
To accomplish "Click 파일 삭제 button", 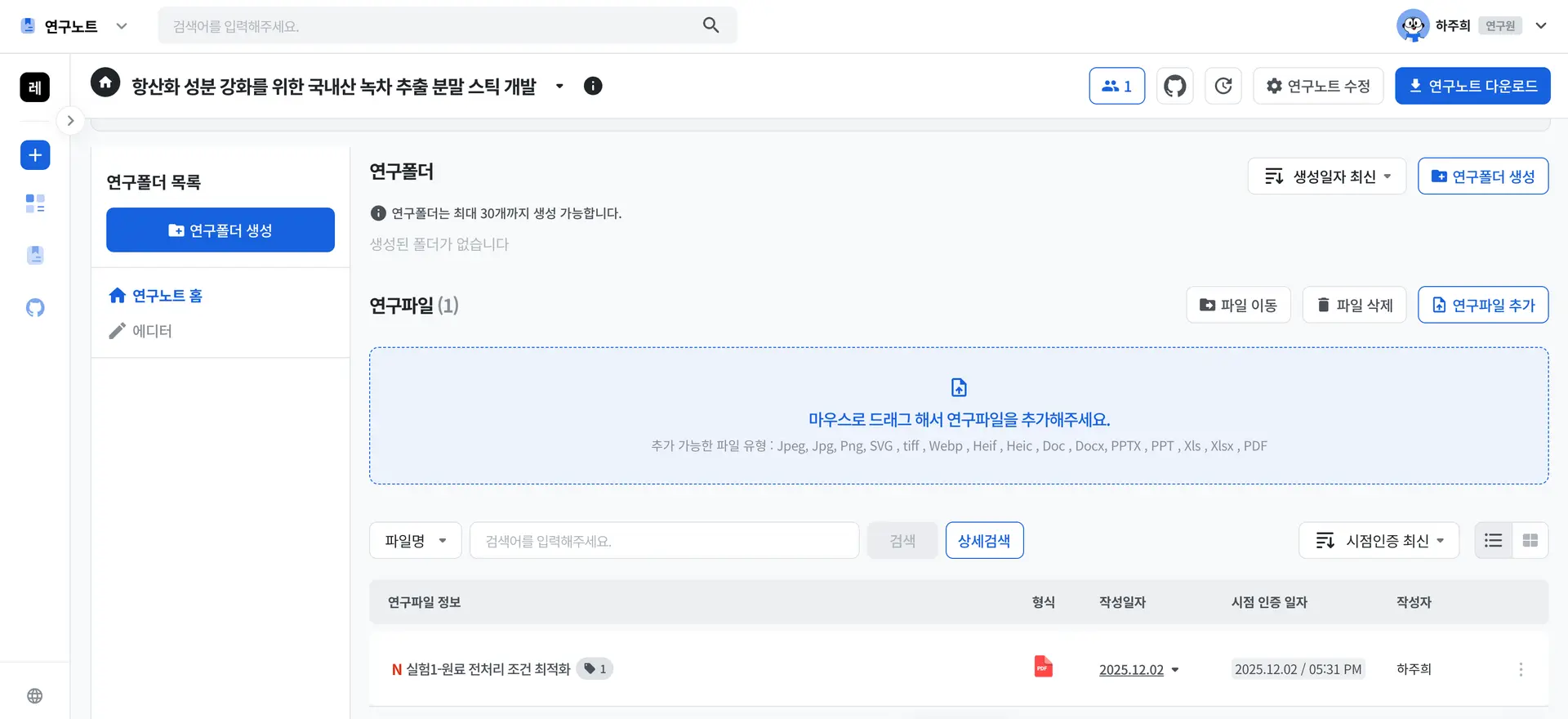I will click(x=1355, y=305).
